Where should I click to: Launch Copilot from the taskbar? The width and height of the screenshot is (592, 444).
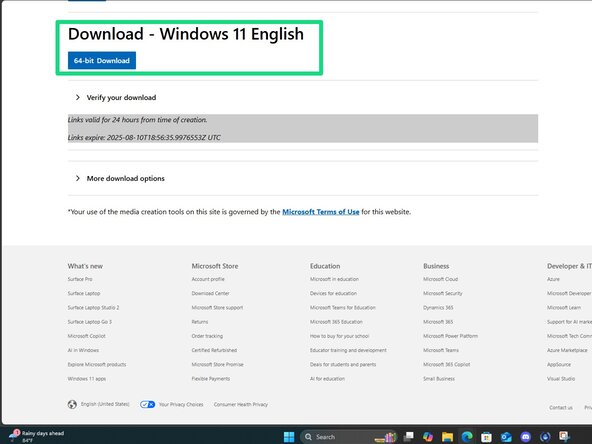[428, 437]
